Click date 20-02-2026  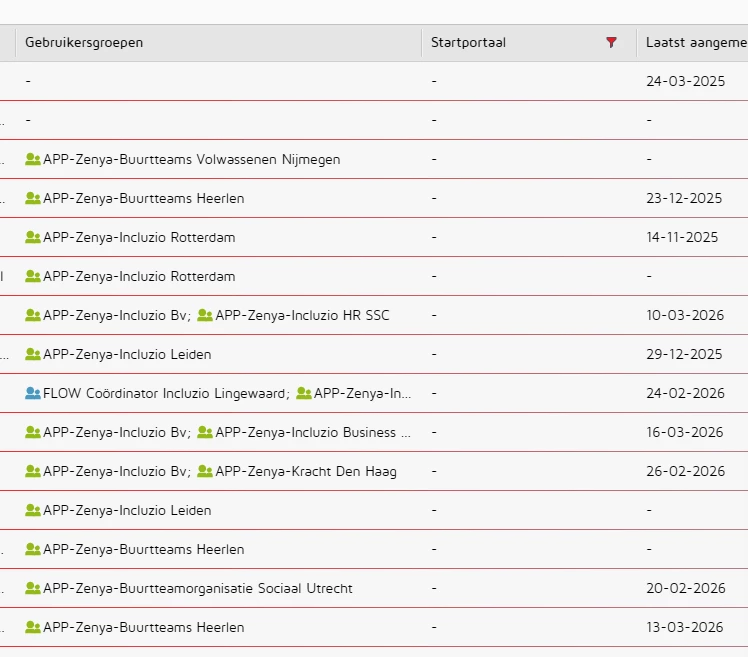click(686, 588)
